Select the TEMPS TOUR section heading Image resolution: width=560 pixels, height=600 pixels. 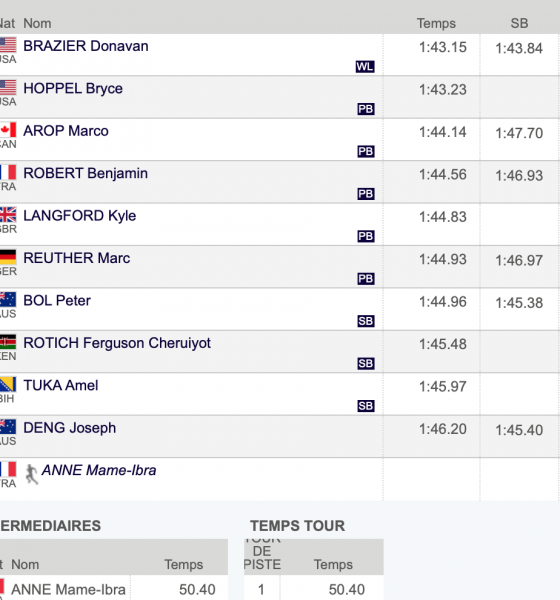tap(297, 526)
